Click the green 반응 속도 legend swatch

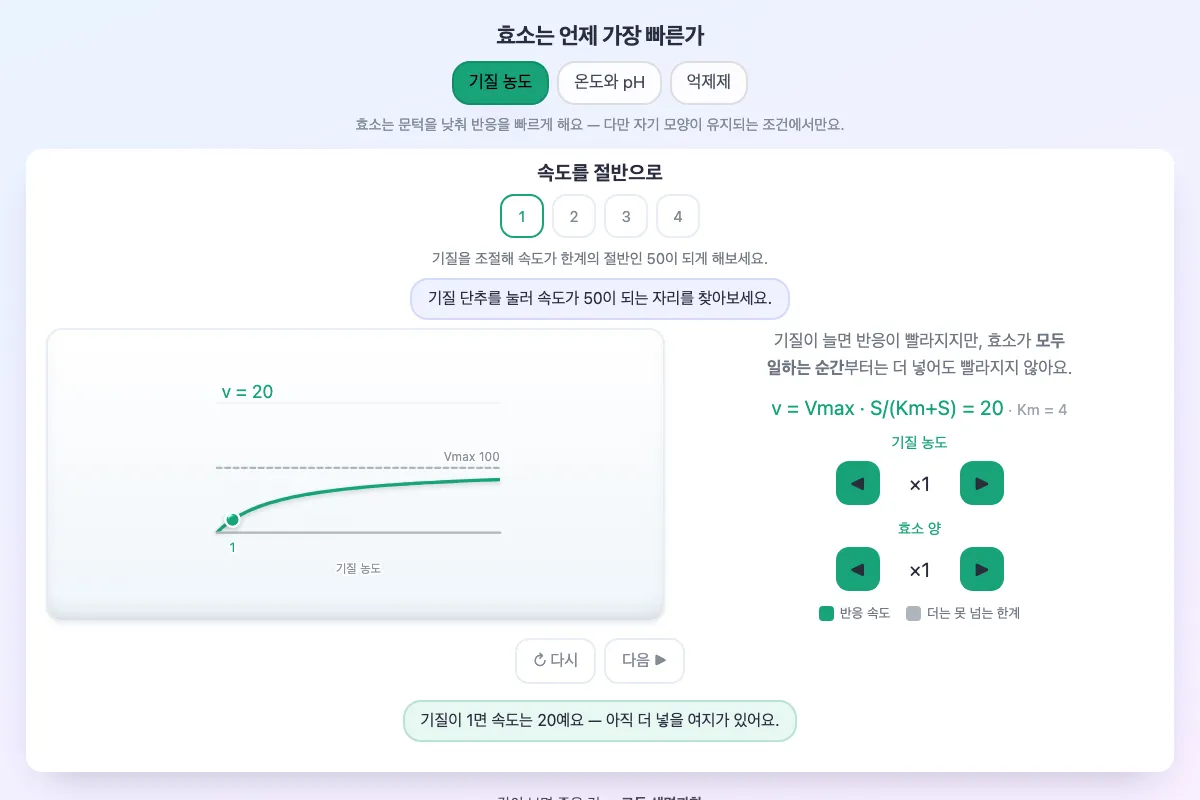826,613
